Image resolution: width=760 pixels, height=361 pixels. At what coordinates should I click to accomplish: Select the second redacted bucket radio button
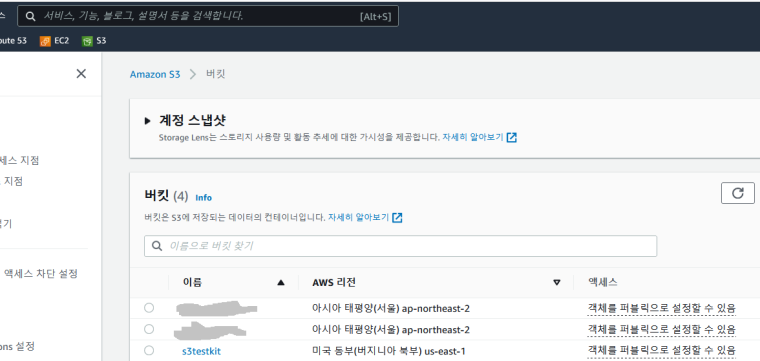click(x=149, y=330)
